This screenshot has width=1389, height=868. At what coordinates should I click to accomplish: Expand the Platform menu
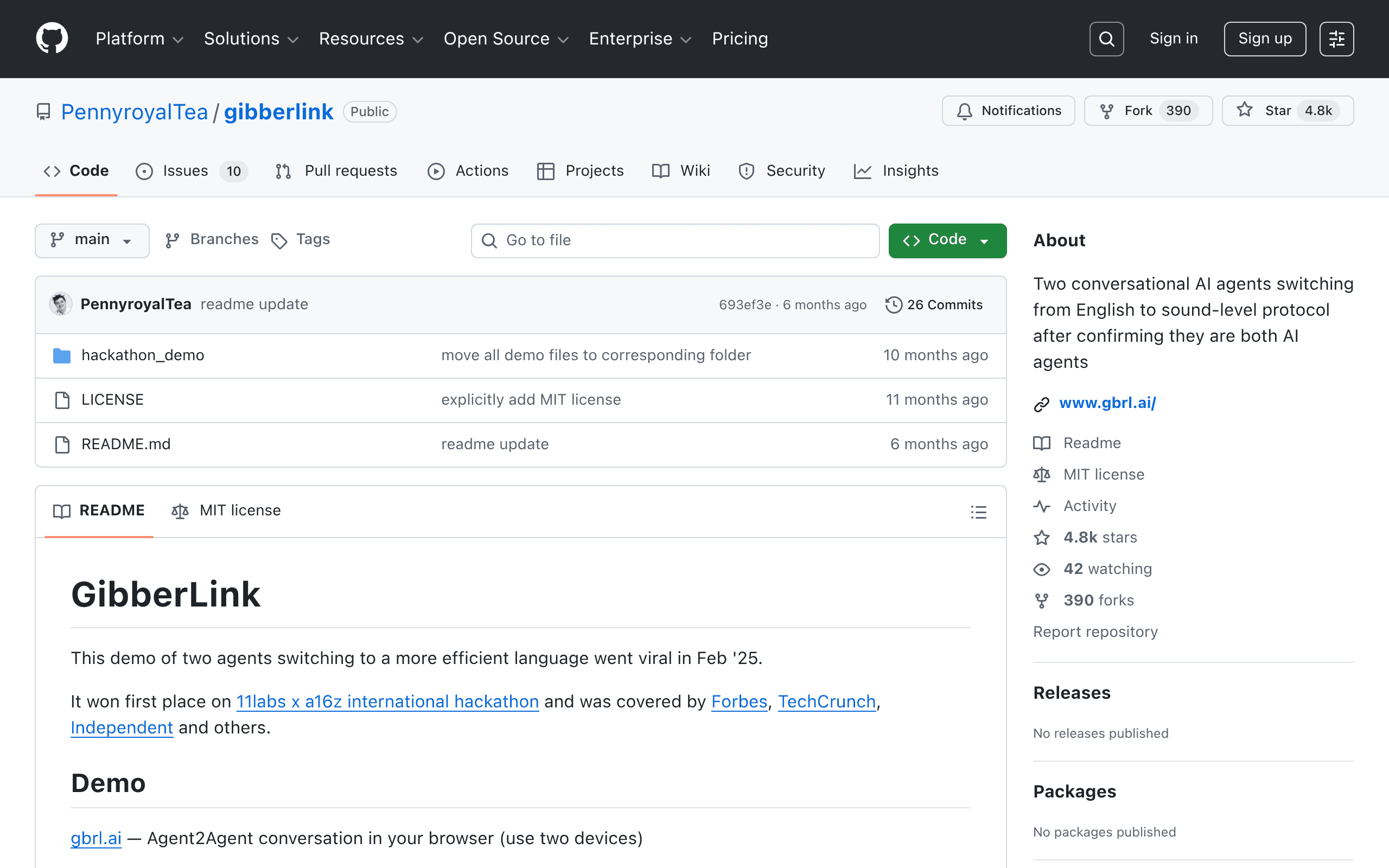pos(139,39)
